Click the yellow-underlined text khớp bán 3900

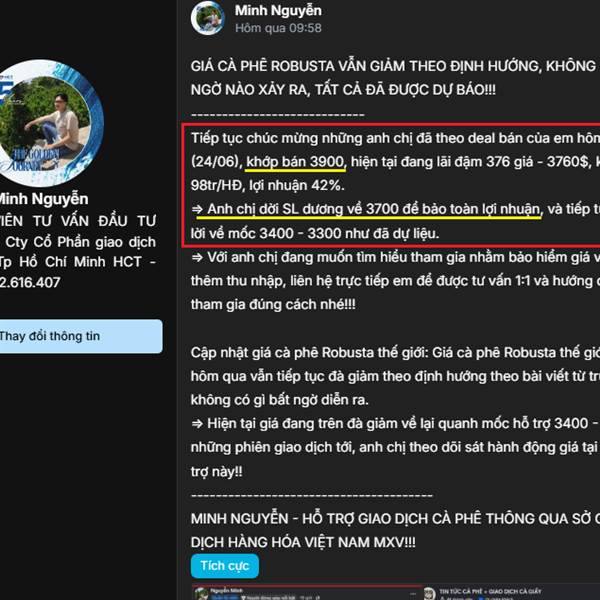[x=295, y=162]
